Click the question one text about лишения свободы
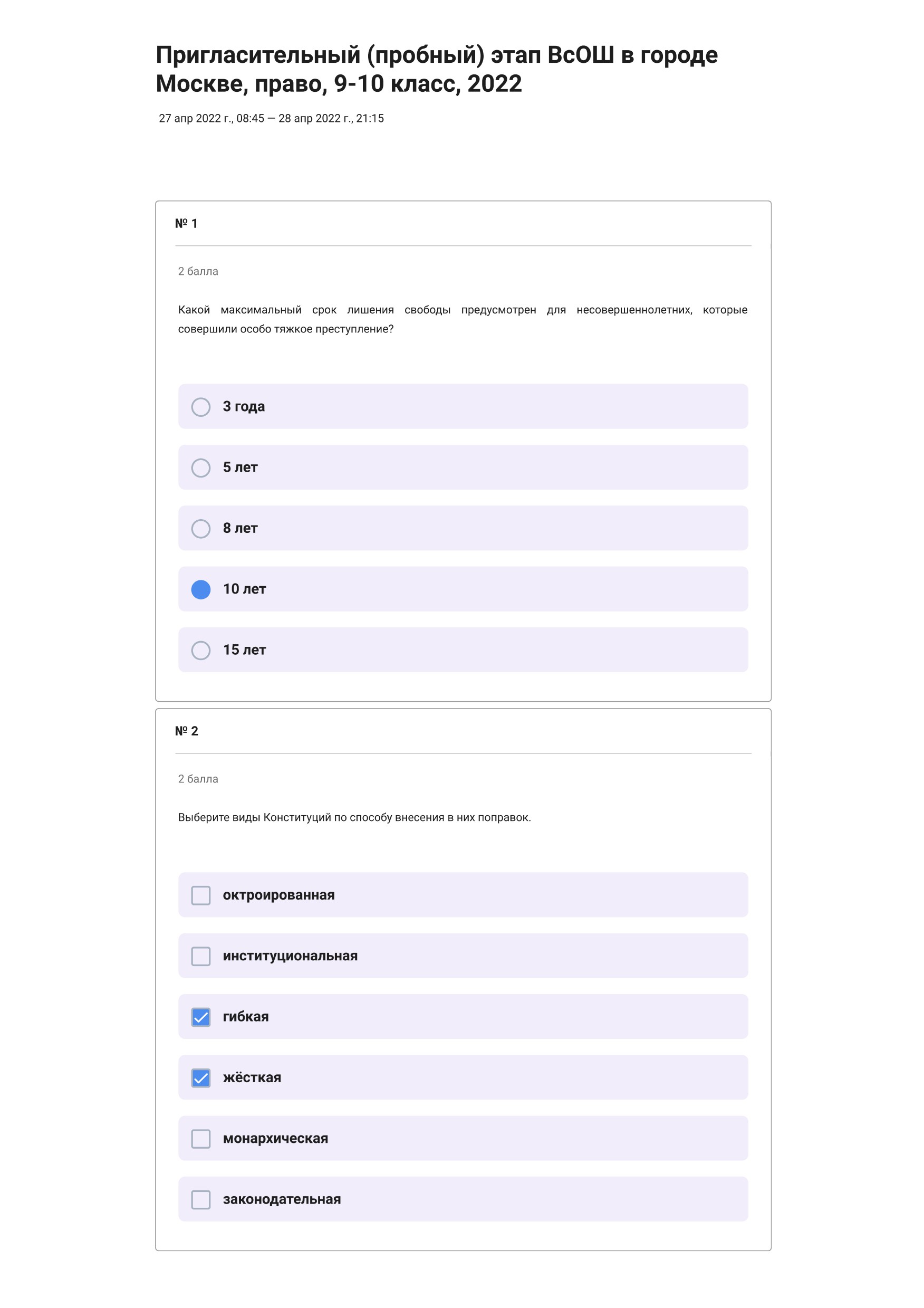 tap(463, 320)
